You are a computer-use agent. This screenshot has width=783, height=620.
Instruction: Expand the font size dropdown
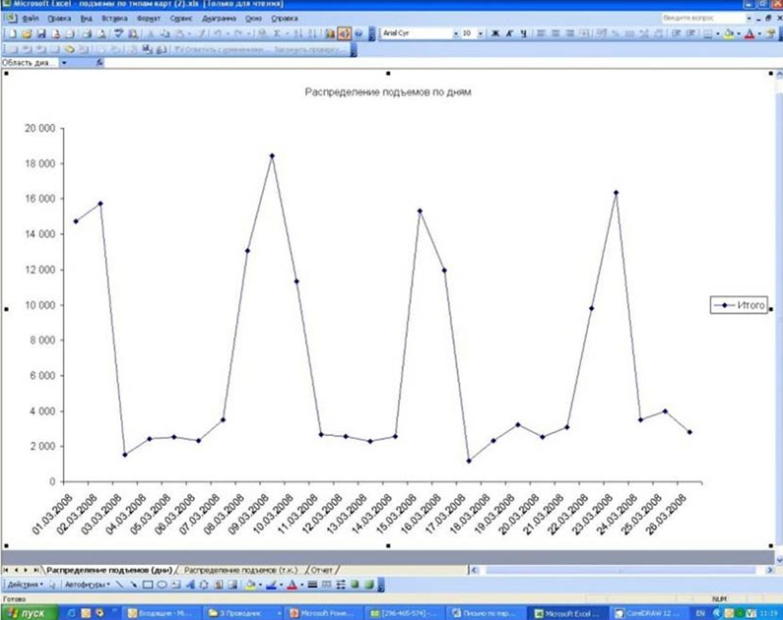pos(478,33)
